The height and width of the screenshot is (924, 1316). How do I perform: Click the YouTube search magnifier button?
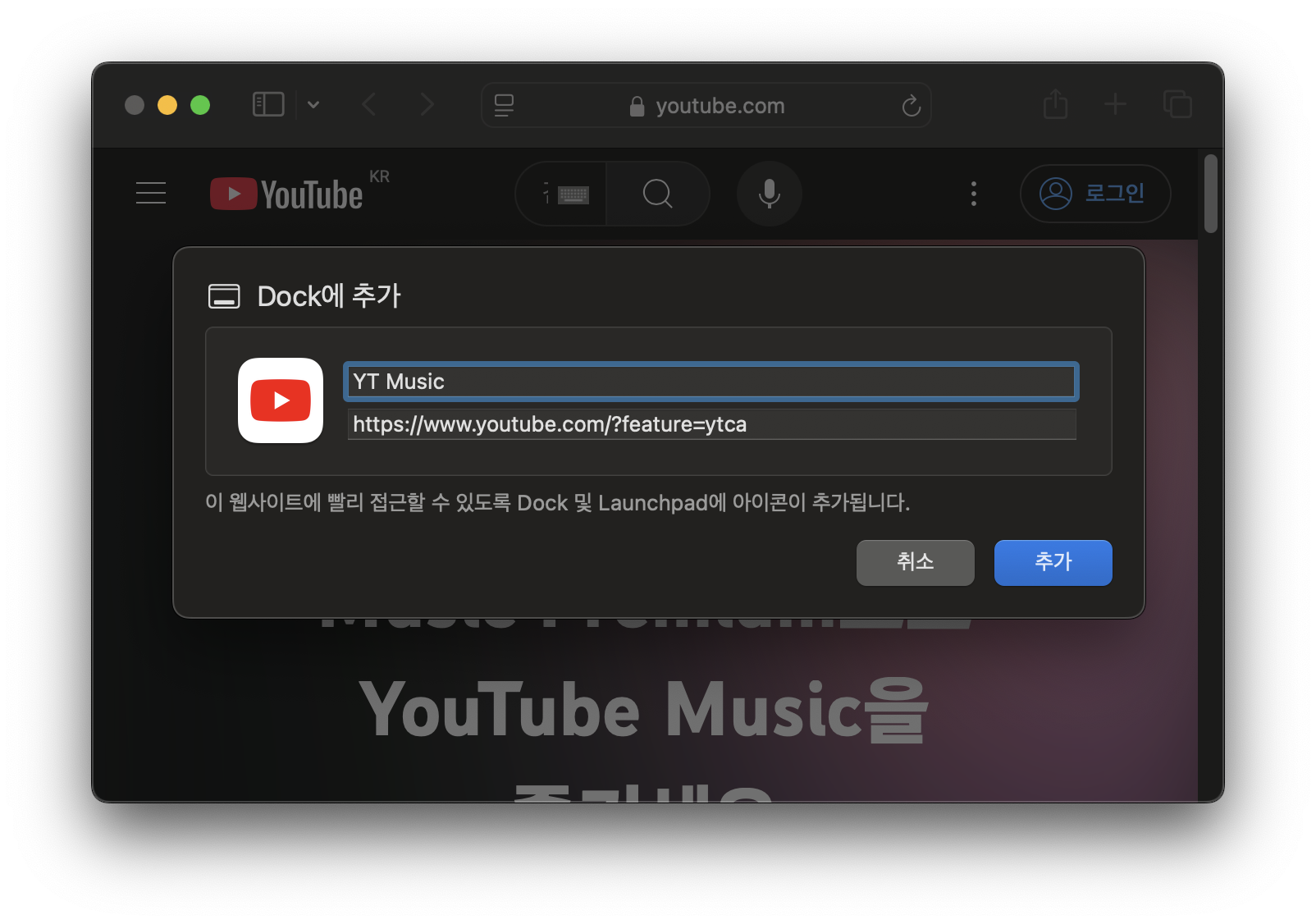[x=657, y=194]
